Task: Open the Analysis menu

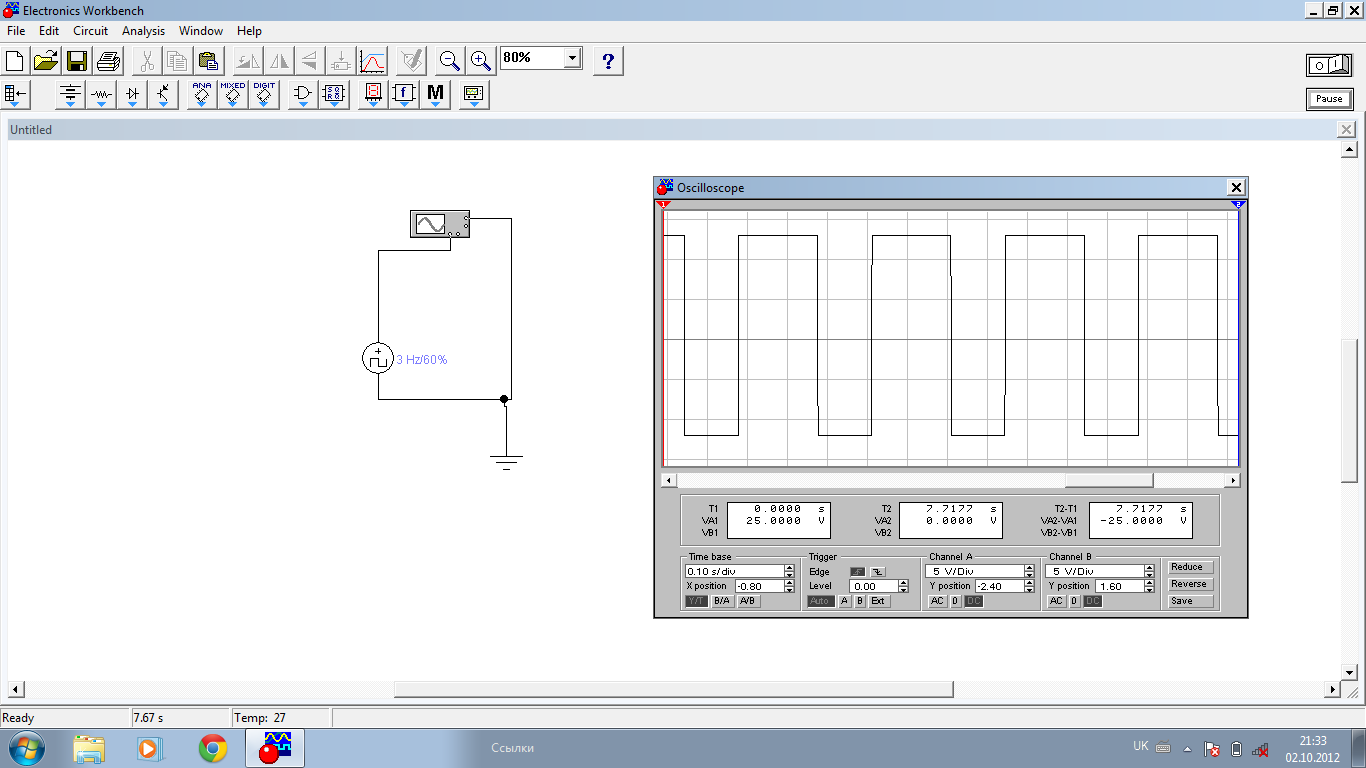Action: [143, 31]
